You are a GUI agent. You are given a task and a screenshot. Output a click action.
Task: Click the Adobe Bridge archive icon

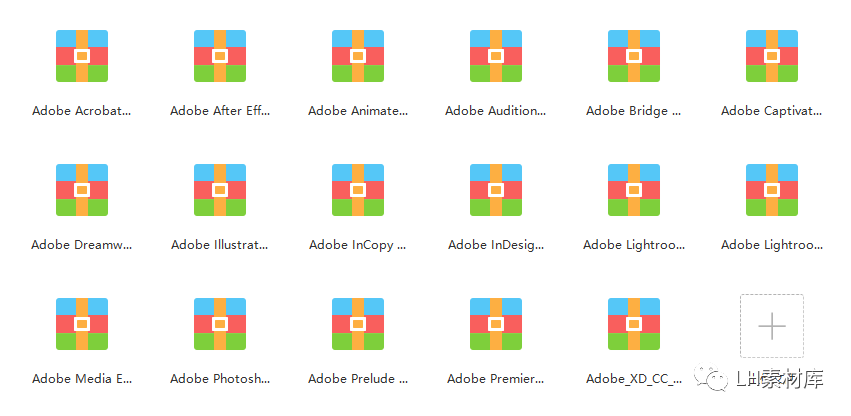(634, 56)
